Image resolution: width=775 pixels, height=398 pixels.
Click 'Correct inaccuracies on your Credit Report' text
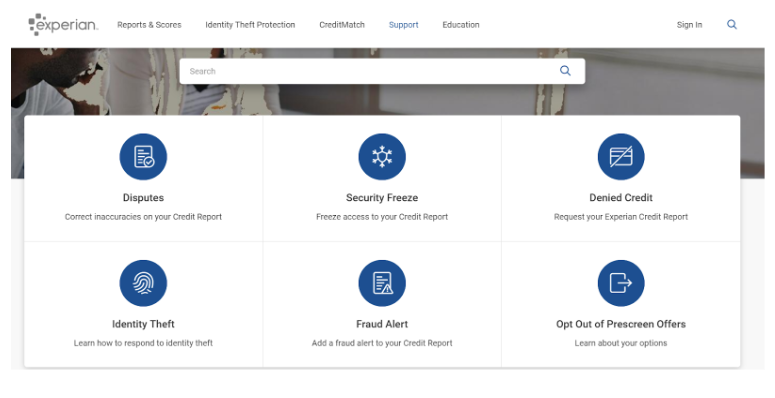143,217
